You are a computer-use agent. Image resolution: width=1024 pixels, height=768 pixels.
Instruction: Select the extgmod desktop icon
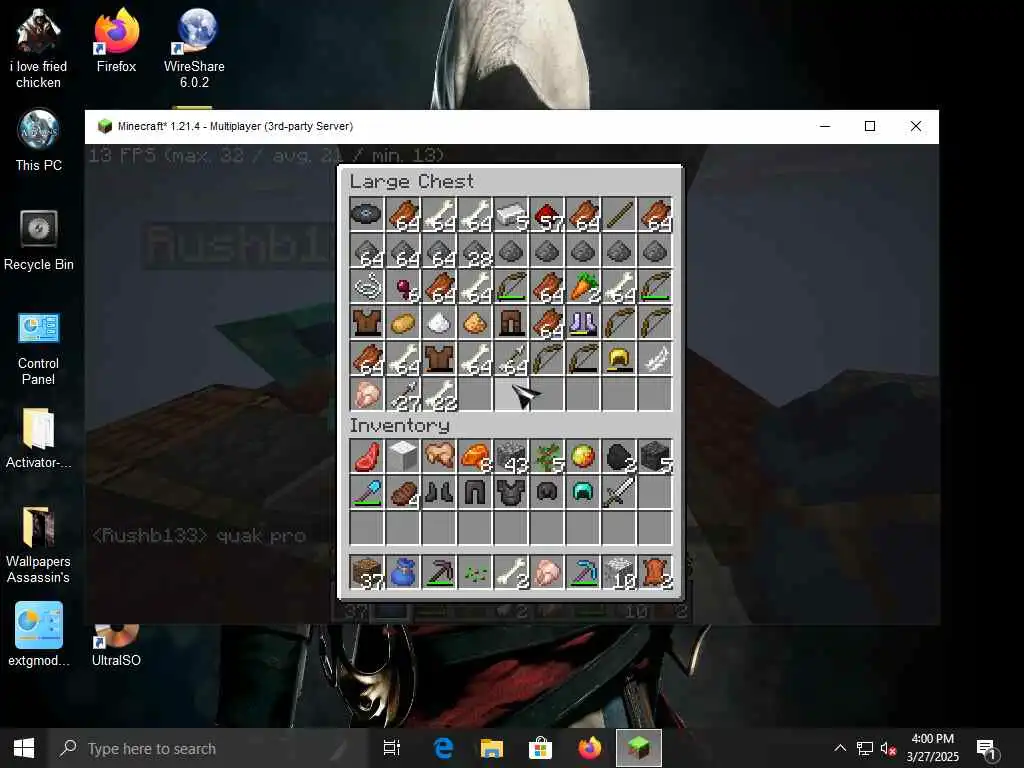point(39,635)
